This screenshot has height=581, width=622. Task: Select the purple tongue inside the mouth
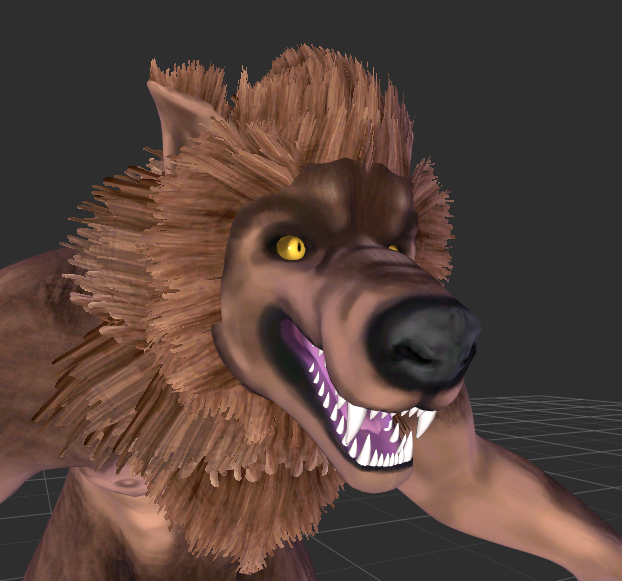[373, 426]
